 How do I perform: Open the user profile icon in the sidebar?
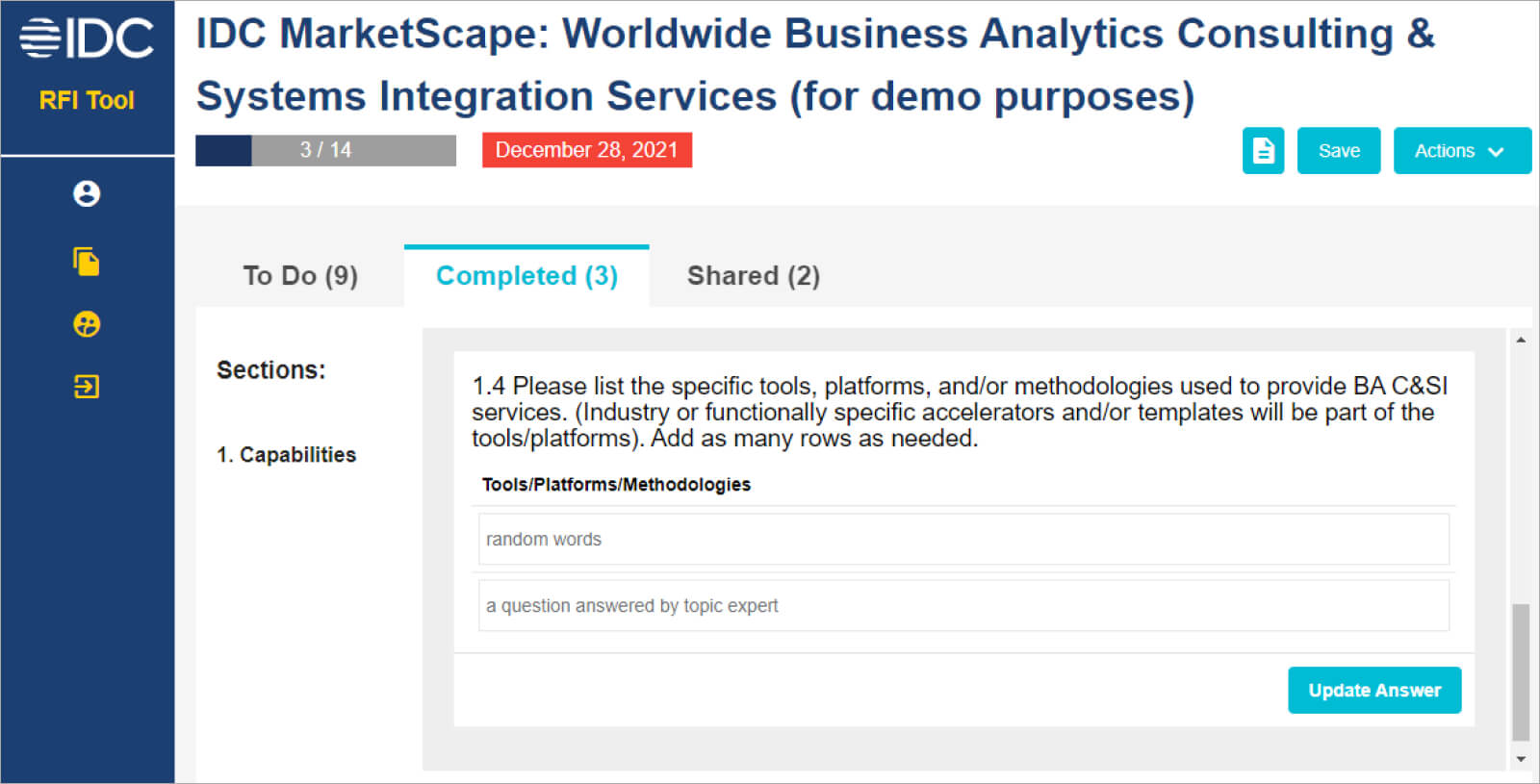pos(87,194)
